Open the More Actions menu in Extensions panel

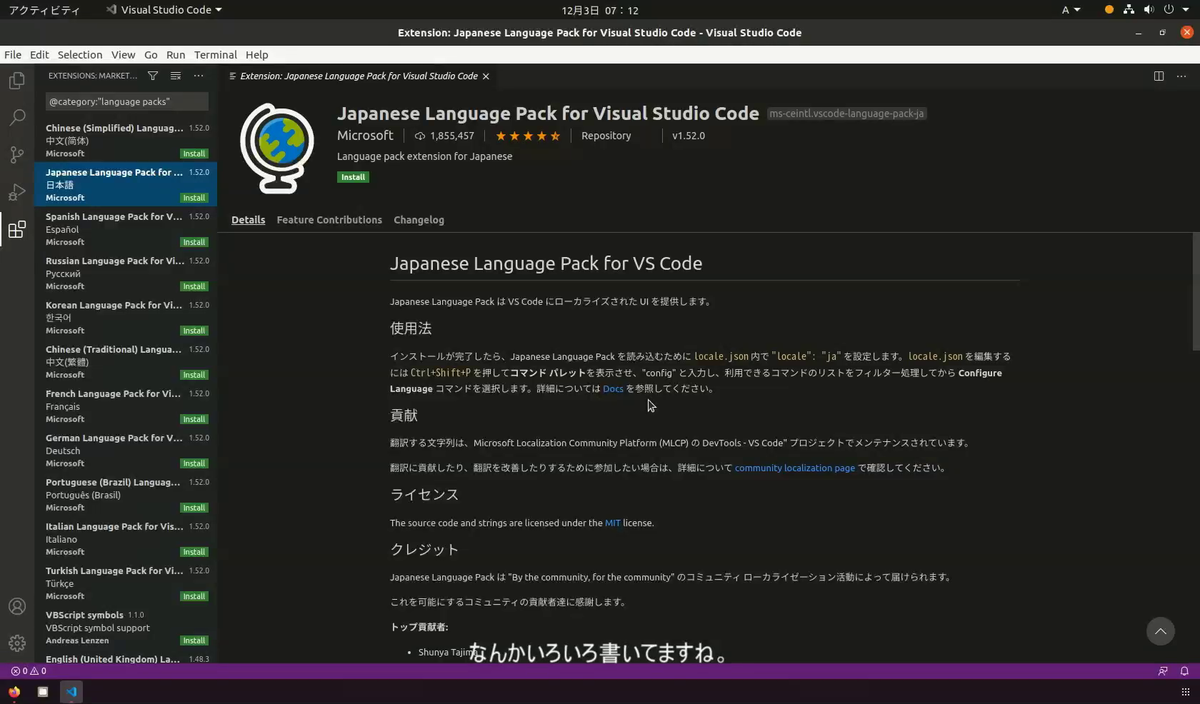pyautogui.click(x=198, y=75)
